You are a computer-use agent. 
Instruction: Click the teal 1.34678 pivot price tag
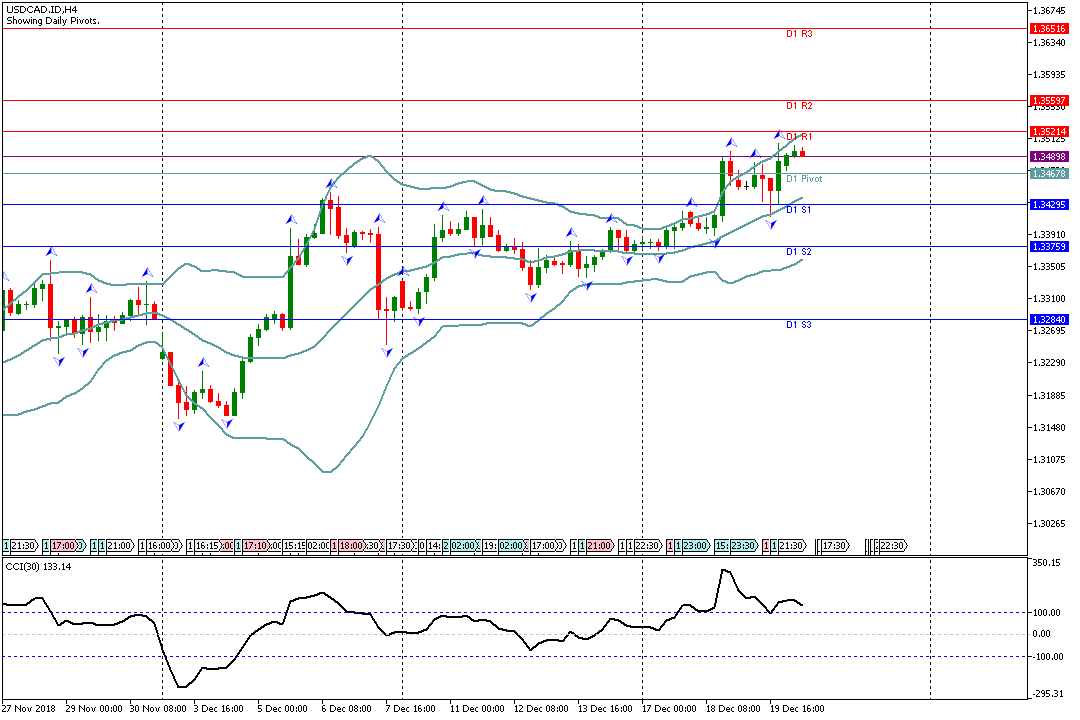click(1048, 174)
